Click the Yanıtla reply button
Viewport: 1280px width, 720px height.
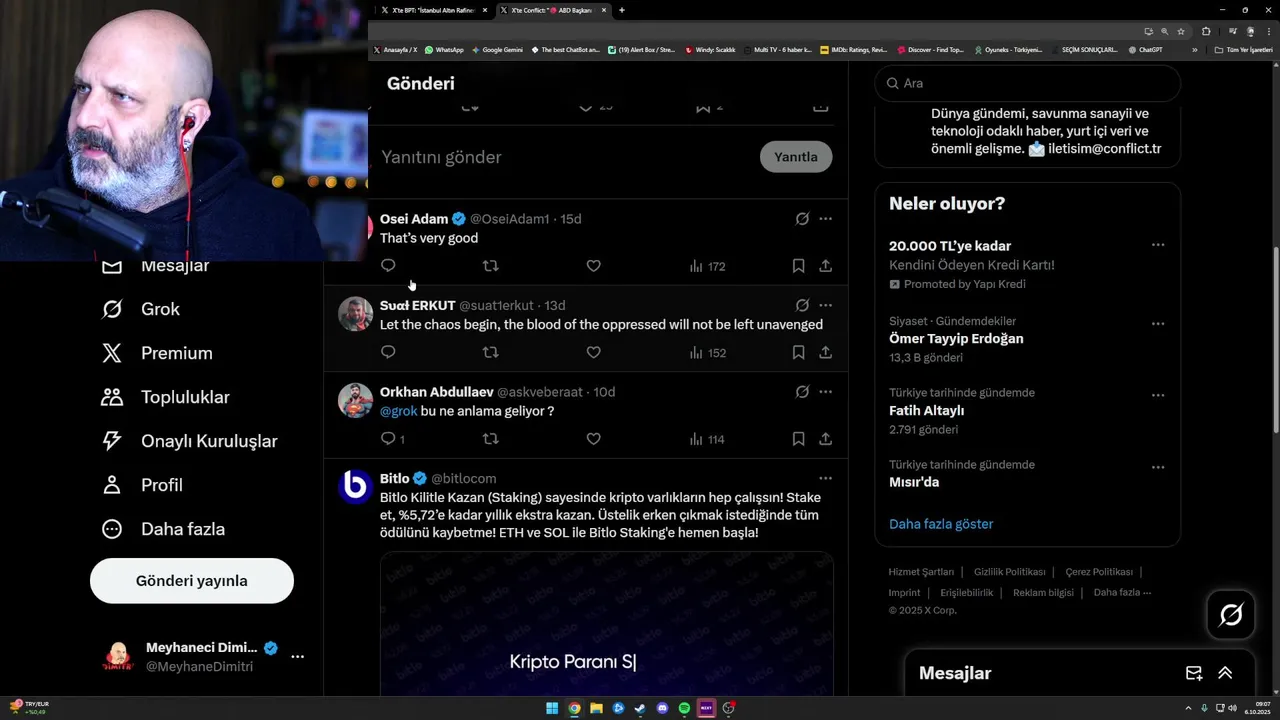[x=796, y=157]
